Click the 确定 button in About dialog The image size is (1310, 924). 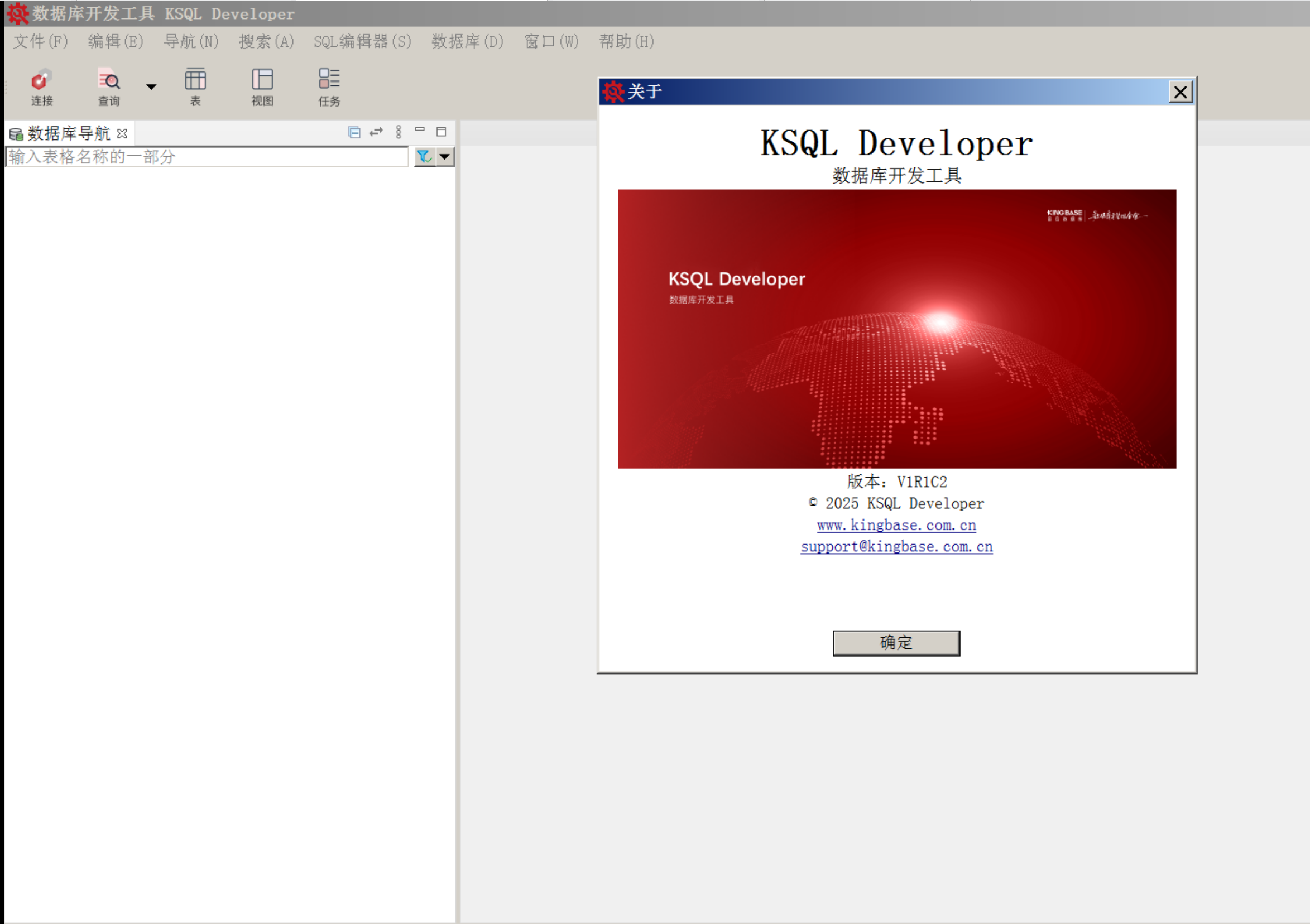tap(896, 643)
